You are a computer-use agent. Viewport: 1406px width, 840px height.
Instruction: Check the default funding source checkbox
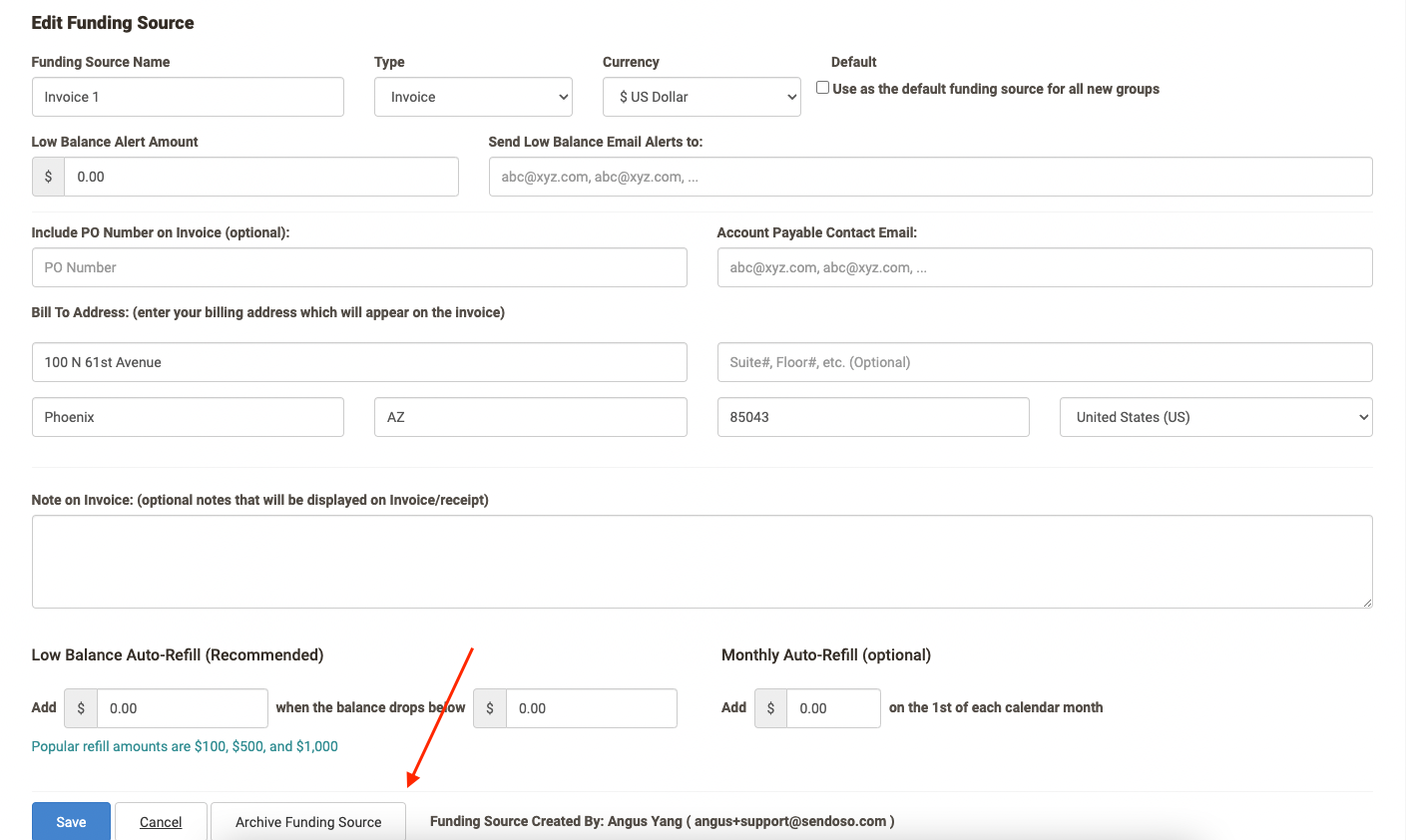point(822,88)
